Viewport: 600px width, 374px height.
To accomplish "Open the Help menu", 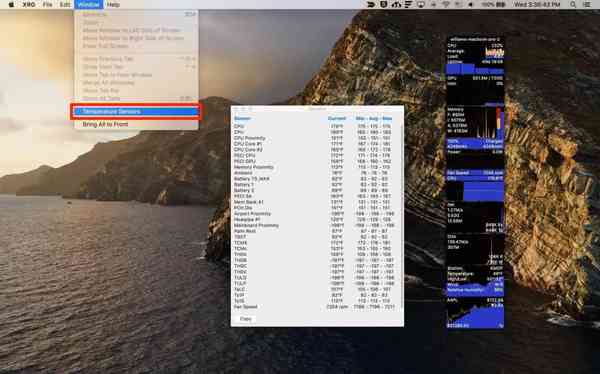I will 113,5.
